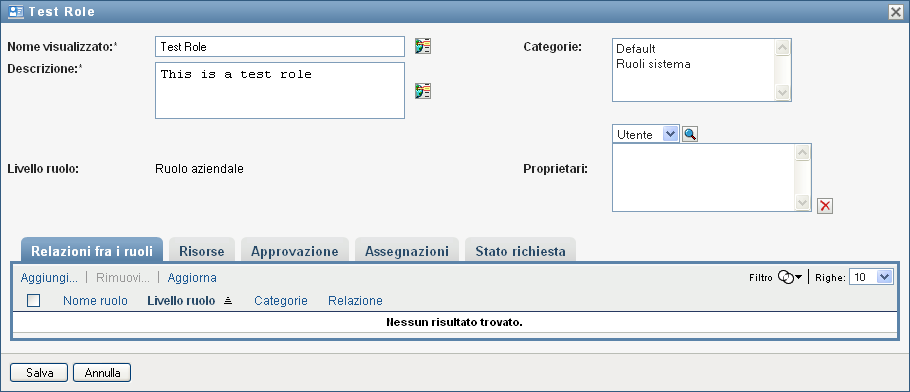Click sort arrow icon beside Livello ruolo
The image size is (910, 392).
pyautogui.click(x=228, y=301)
